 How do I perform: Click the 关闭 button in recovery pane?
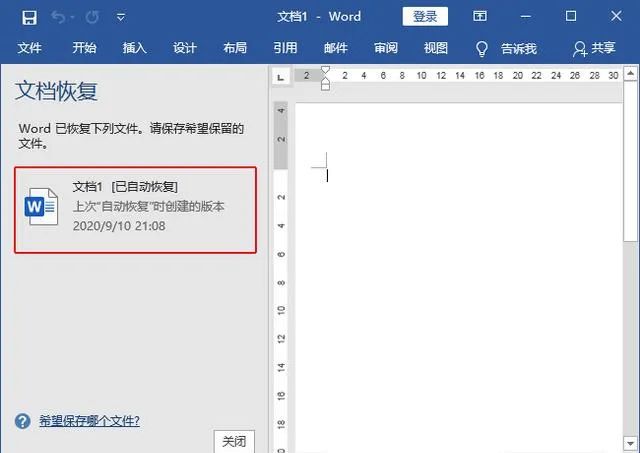tap(234, 441)
